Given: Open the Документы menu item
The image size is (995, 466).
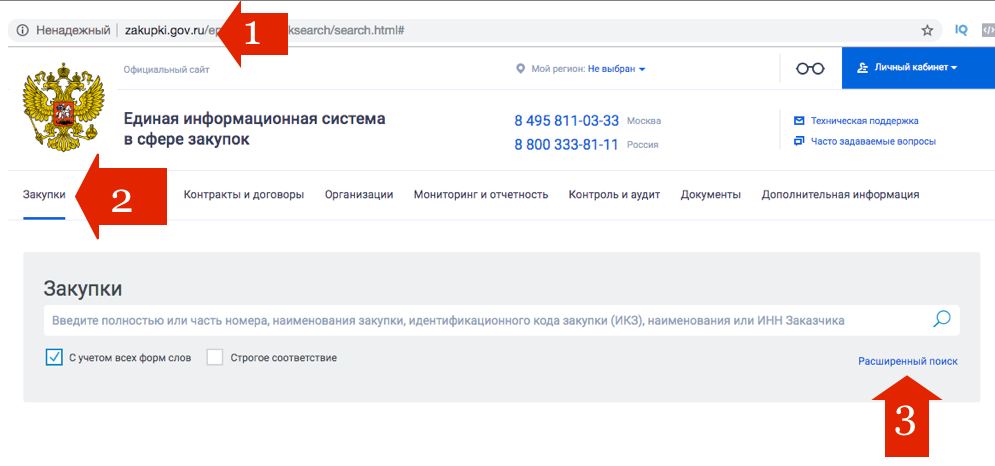Looking at the screenshot, I should point(711,195).
